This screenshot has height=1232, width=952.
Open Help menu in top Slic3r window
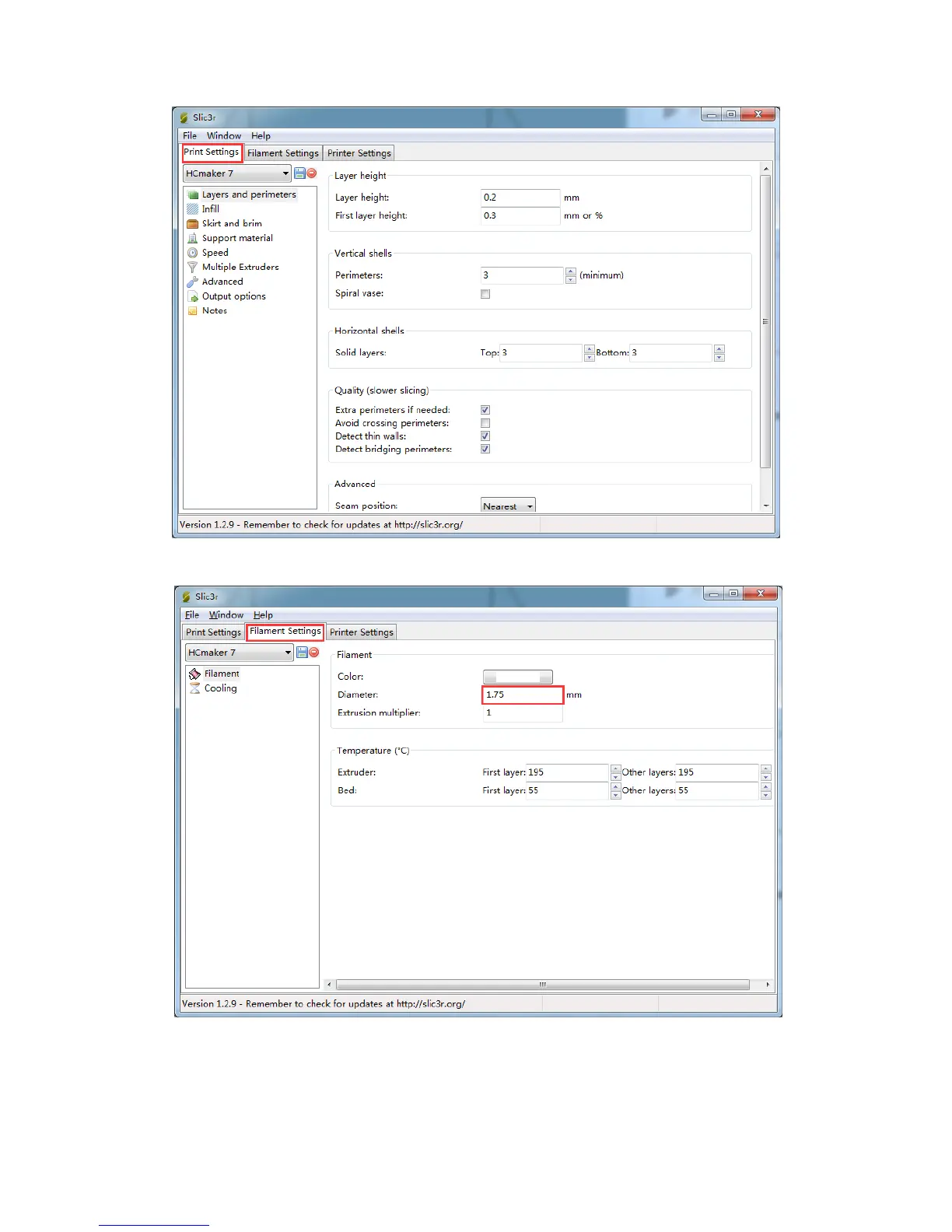click(x=261, y=135)
